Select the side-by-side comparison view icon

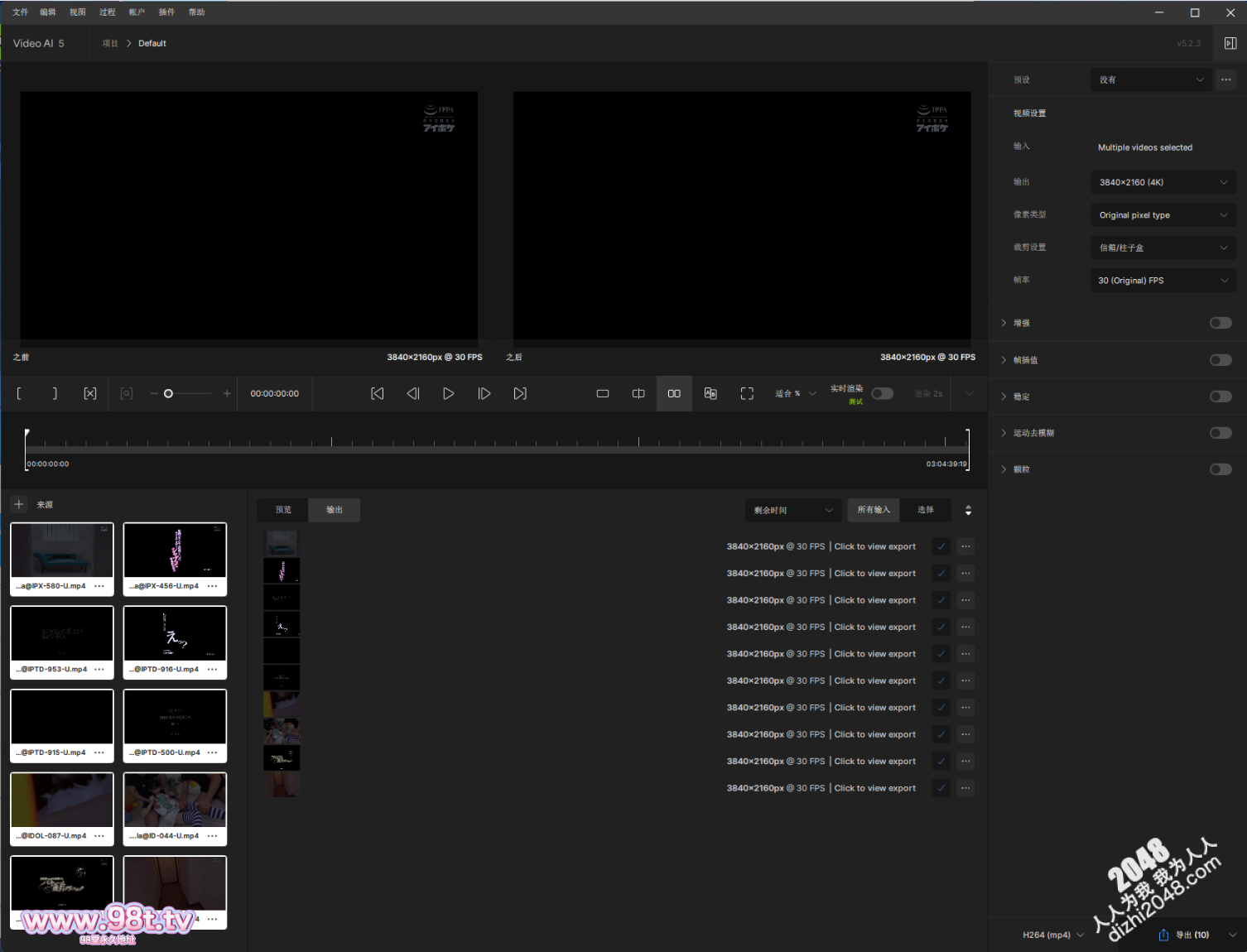point(674,394)
